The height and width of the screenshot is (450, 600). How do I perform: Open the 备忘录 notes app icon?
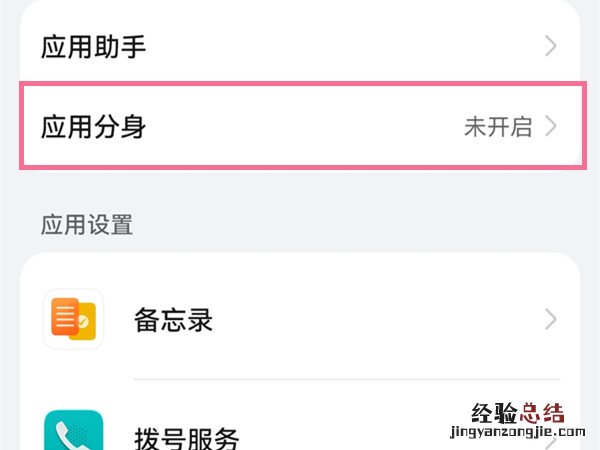point(74,319)
